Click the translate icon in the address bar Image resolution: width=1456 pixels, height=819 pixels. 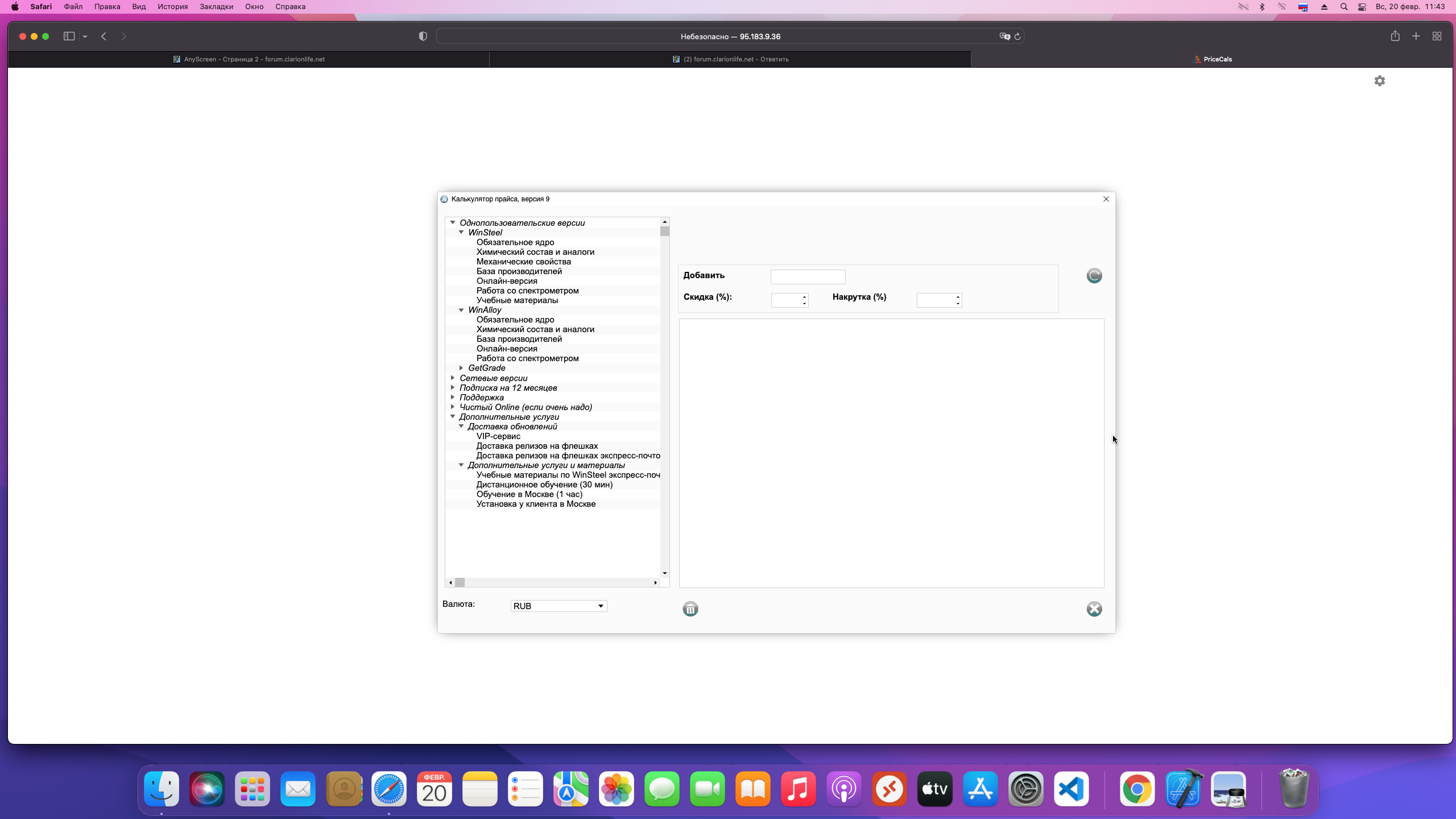[x=1004, y=36]
